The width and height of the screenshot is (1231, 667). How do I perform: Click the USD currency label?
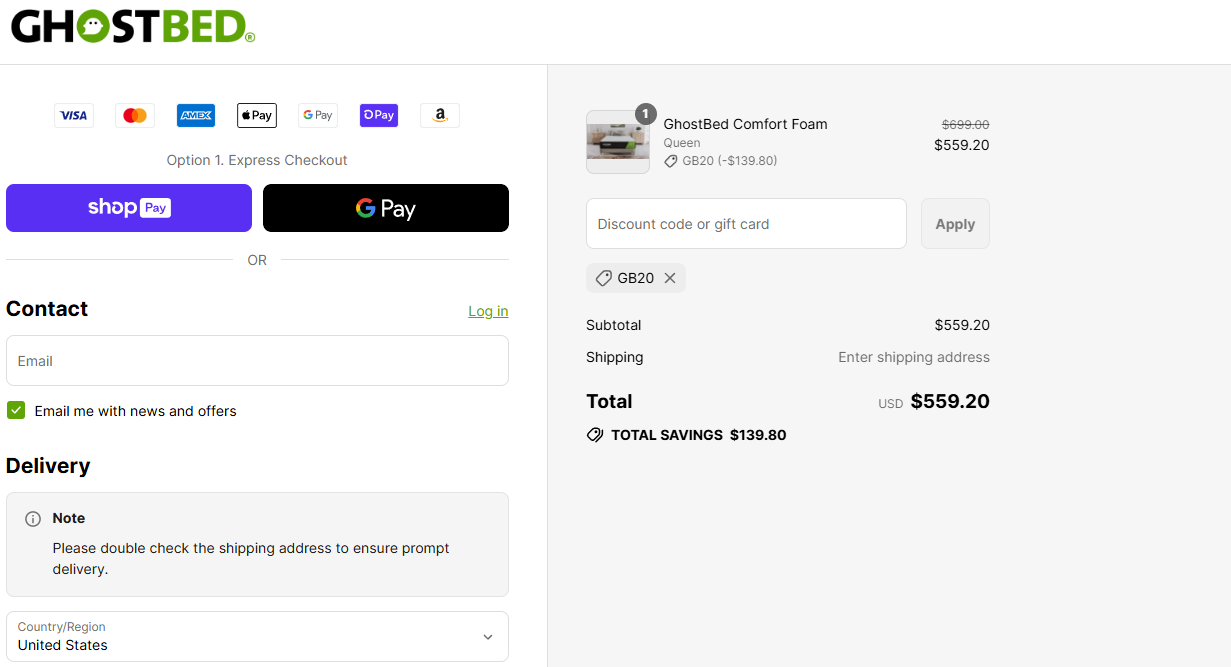[x=891, y=404]
